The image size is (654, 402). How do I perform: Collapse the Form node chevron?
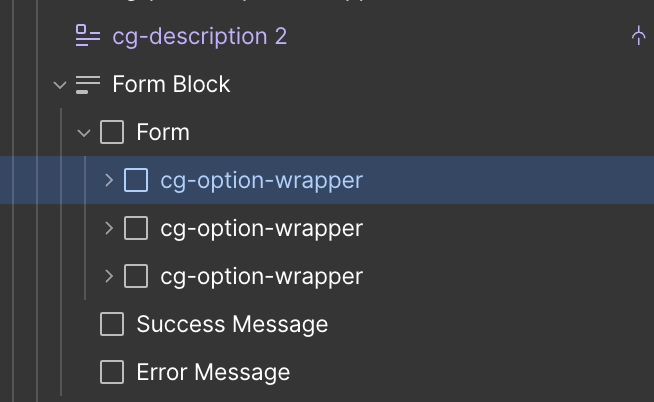click(85, 133)
